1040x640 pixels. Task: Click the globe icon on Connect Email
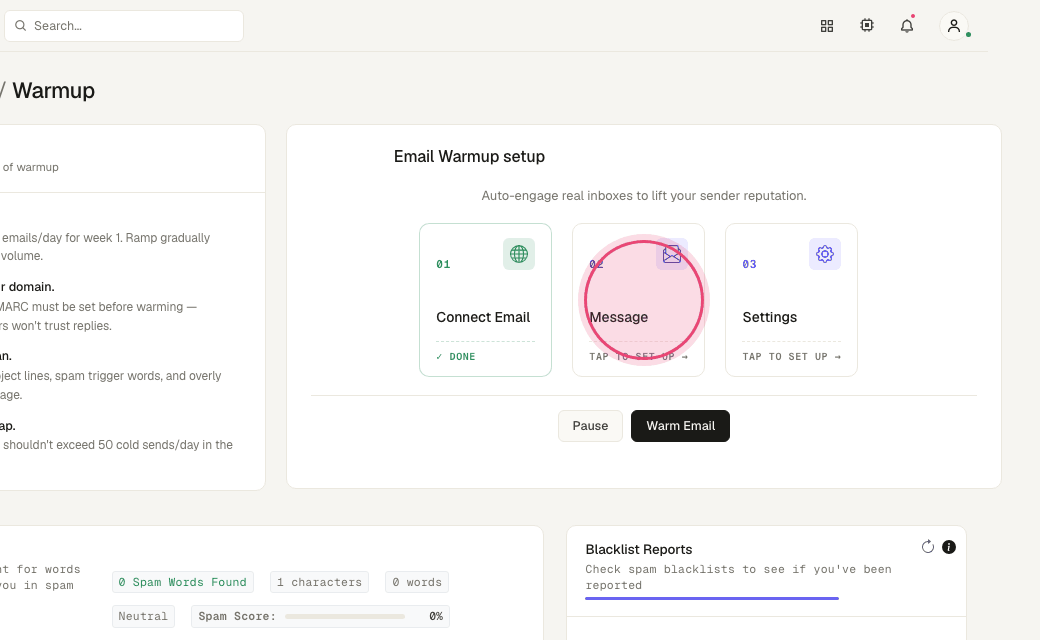[x=519, y=254]
